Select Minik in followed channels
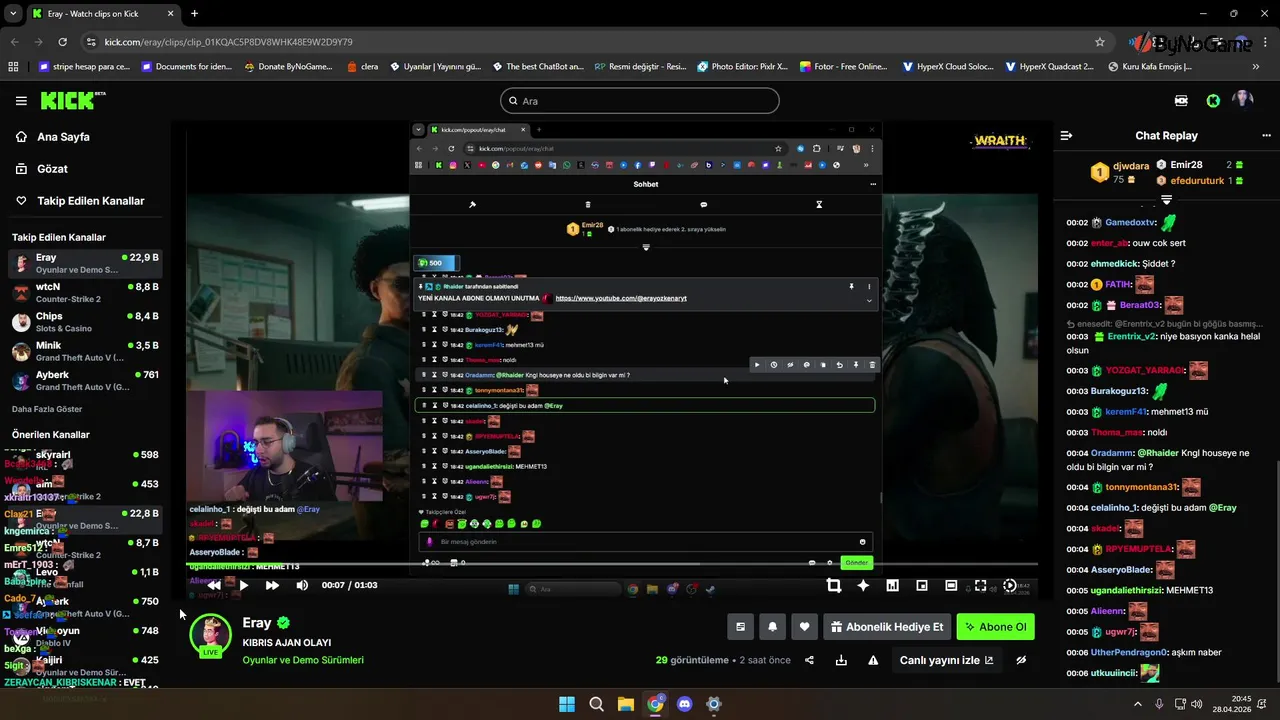The width and height of the screenshot is (1280, 720). [x=85, y=351]
